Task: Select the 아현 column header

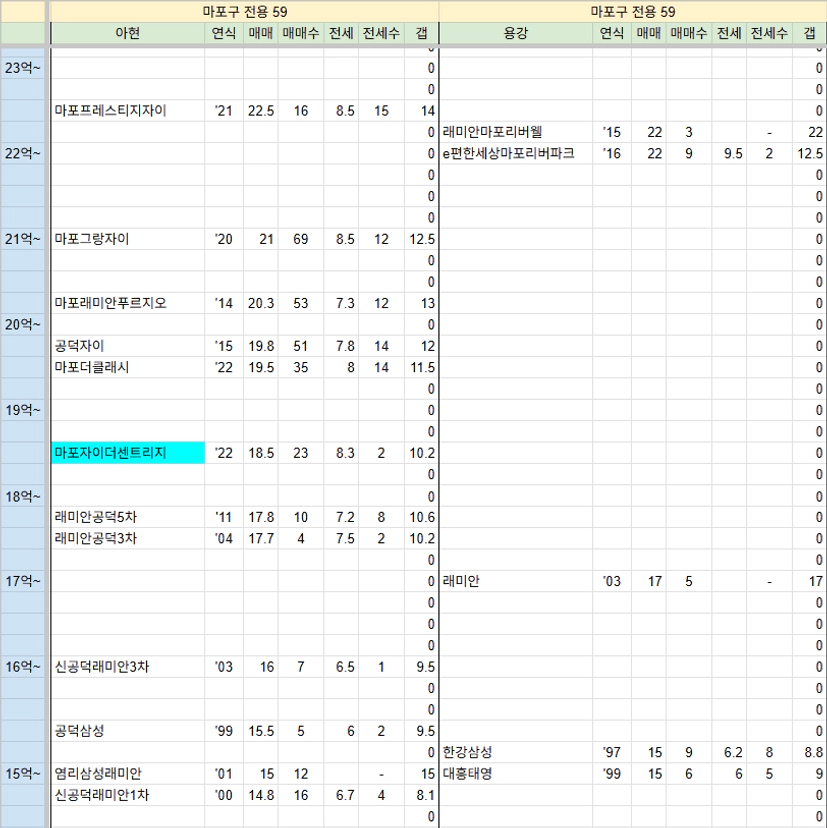Action: (128, 33)
